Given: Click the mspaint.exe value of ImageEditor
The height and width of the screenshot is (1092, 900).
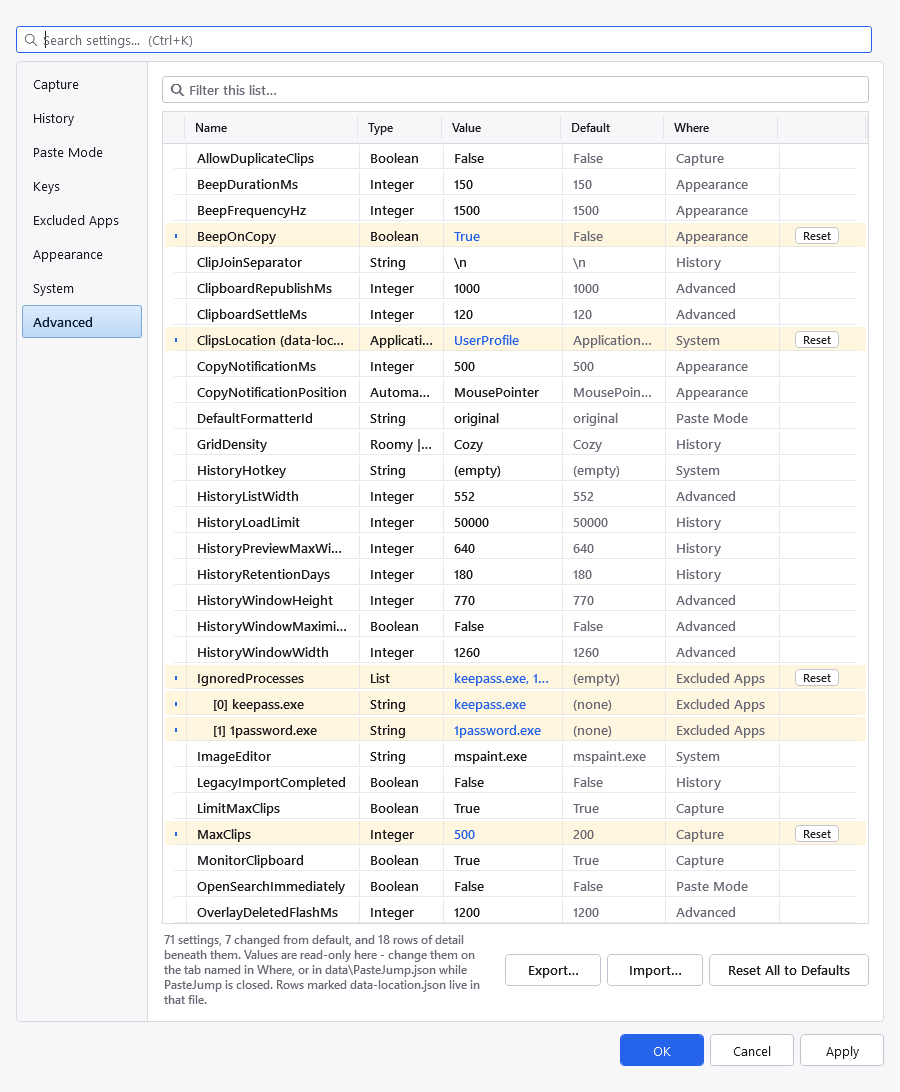Looking at the screenshot, I should click(x=490, y=756).
